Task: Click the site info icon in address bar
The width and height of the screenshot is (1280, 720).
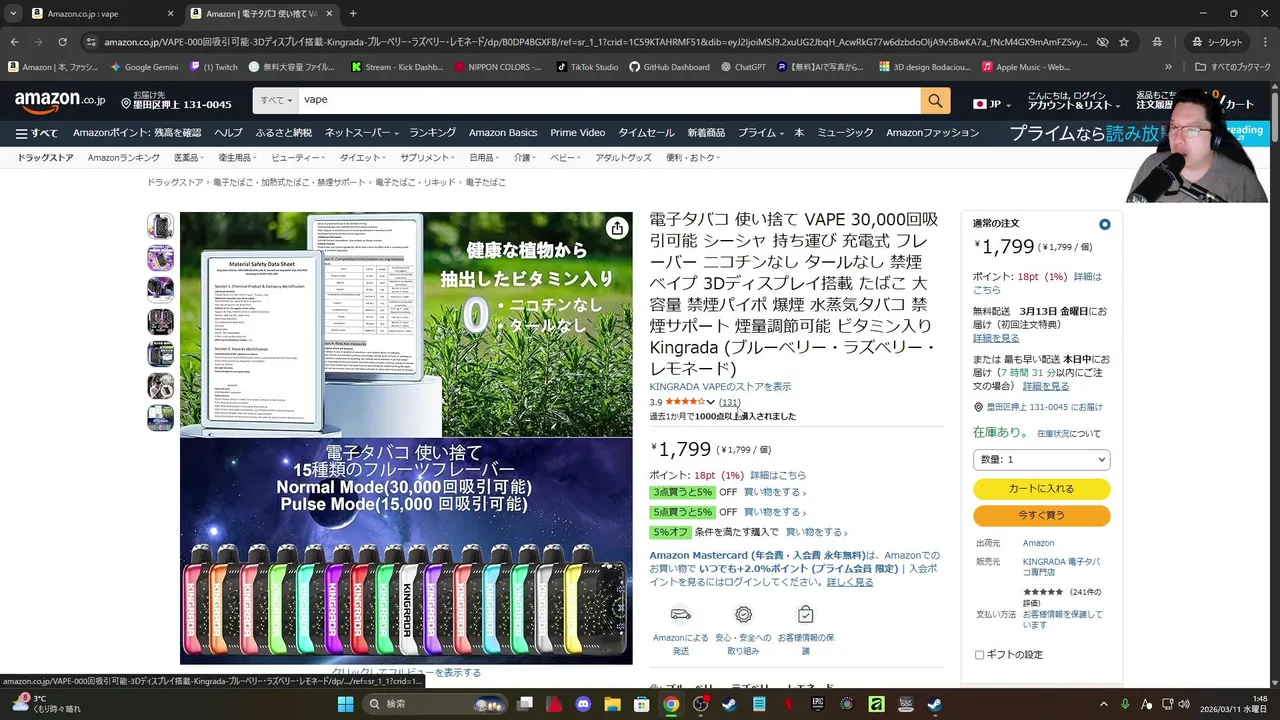Action: 91,42
